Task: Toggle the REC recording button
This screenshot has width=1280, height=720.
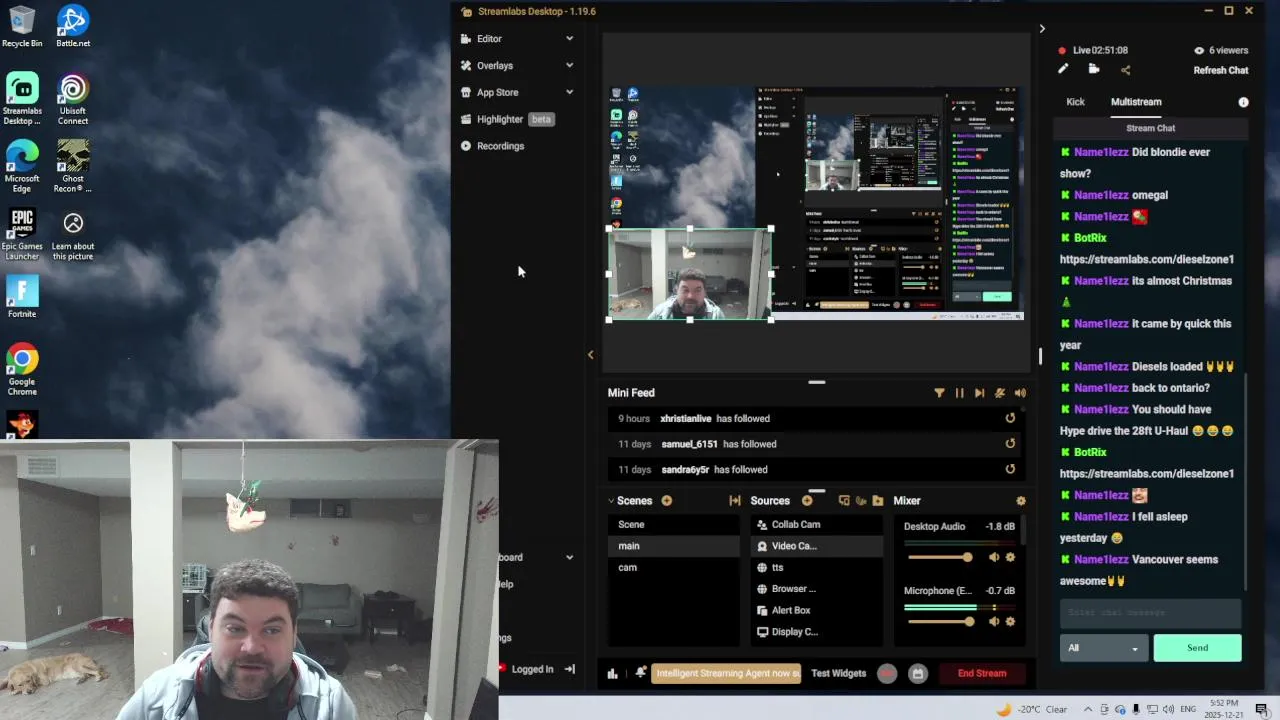Action: (887, 673)
